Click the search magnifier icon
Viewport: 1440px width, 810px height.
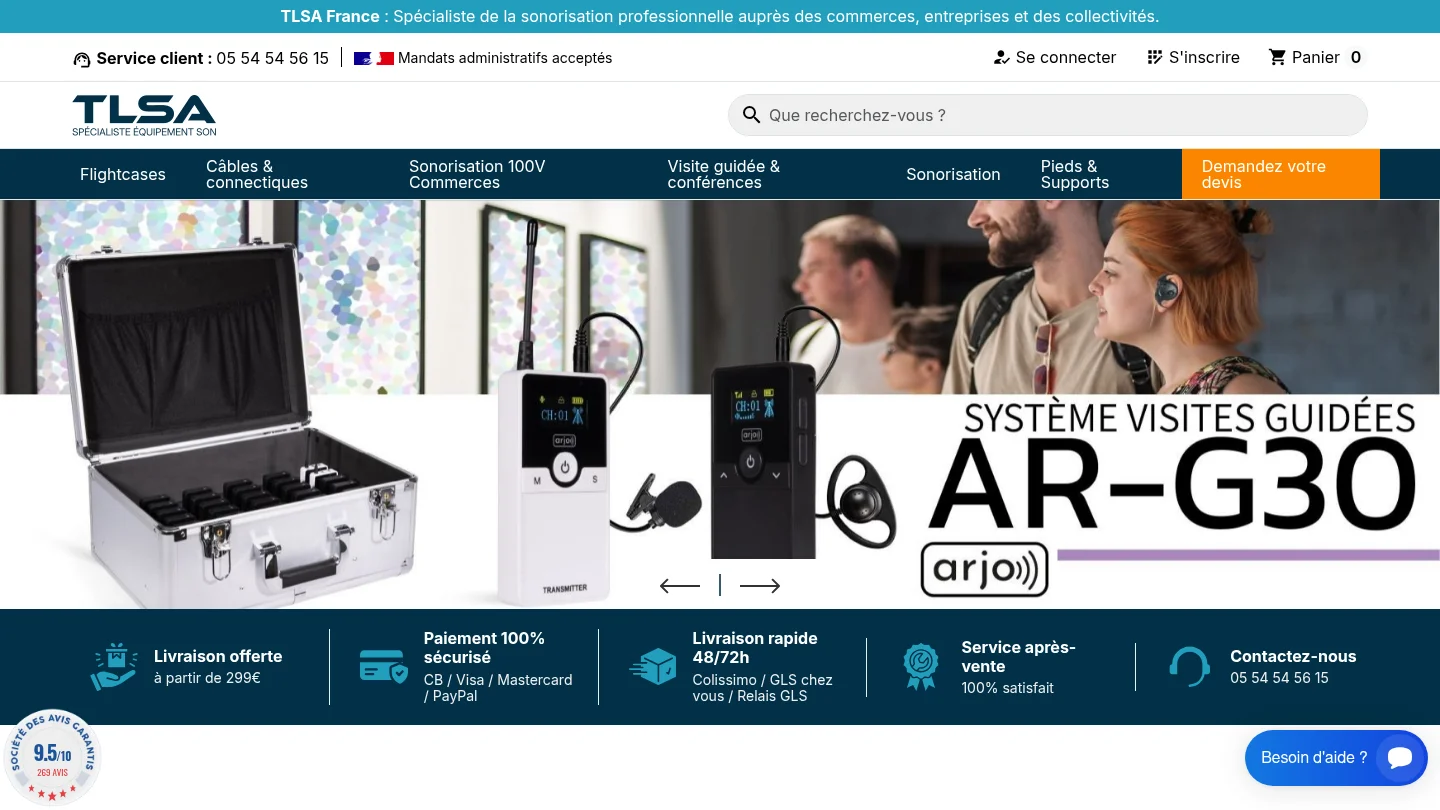point(752,115)
